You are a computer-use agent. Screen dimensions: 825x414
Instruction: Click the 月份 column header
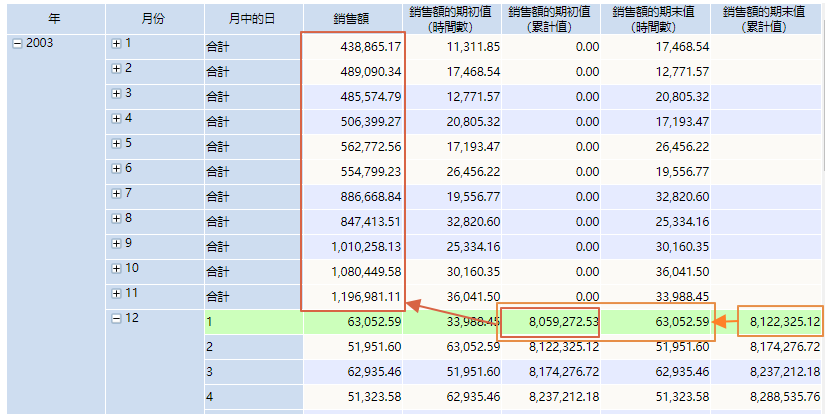(x=154, y=19)
